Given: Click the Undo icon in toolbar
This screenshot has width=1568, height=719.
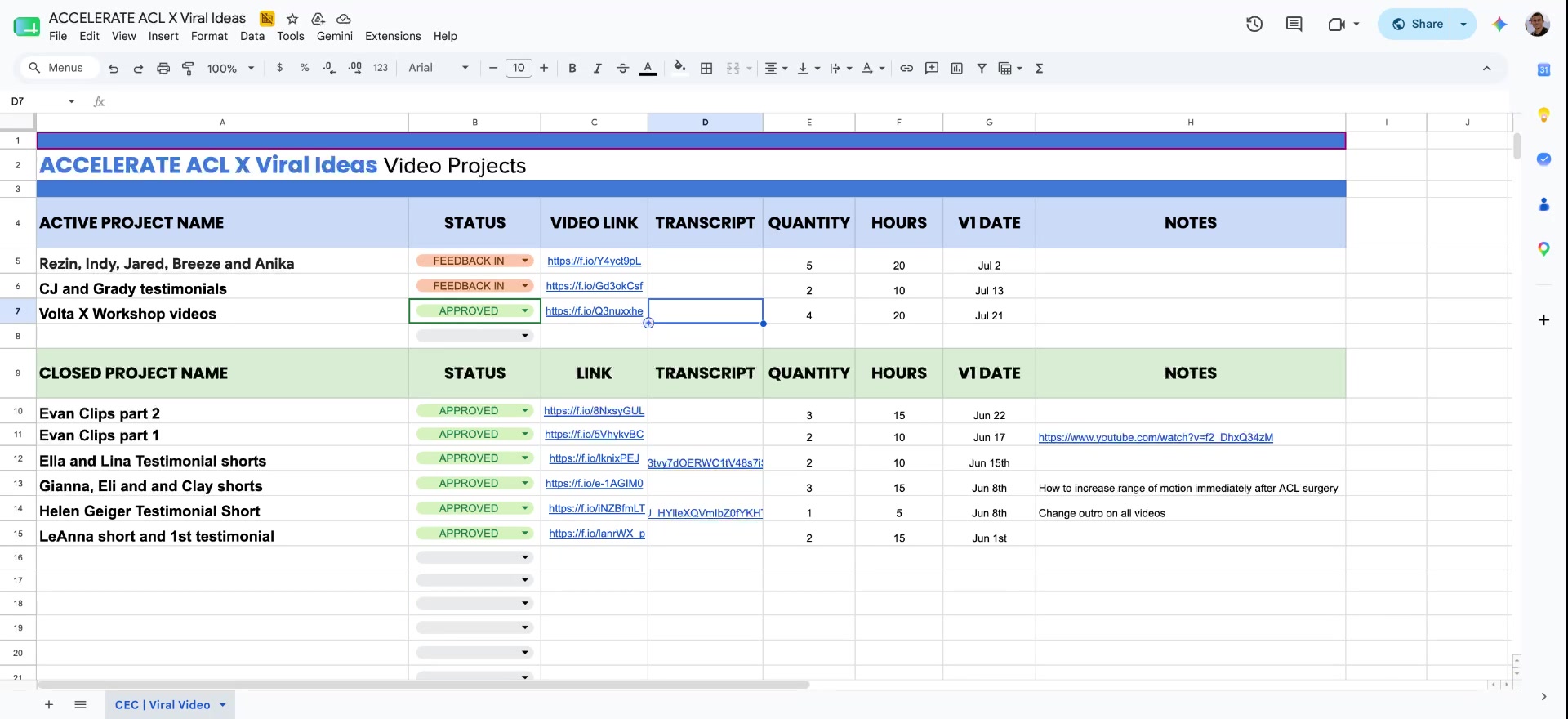Looking at the screenshot, I should [x=114, y=69].
